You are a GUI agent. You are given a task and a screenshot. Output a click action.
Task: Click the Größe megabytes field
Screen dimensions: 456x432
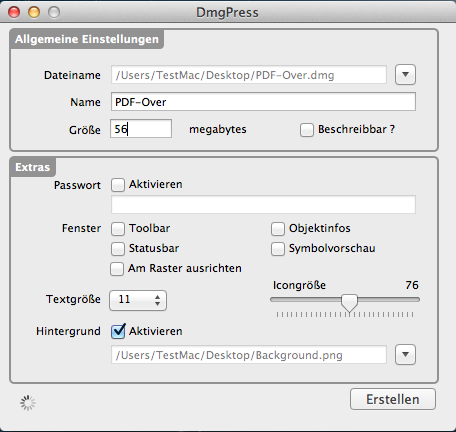[x=141, y=129]
